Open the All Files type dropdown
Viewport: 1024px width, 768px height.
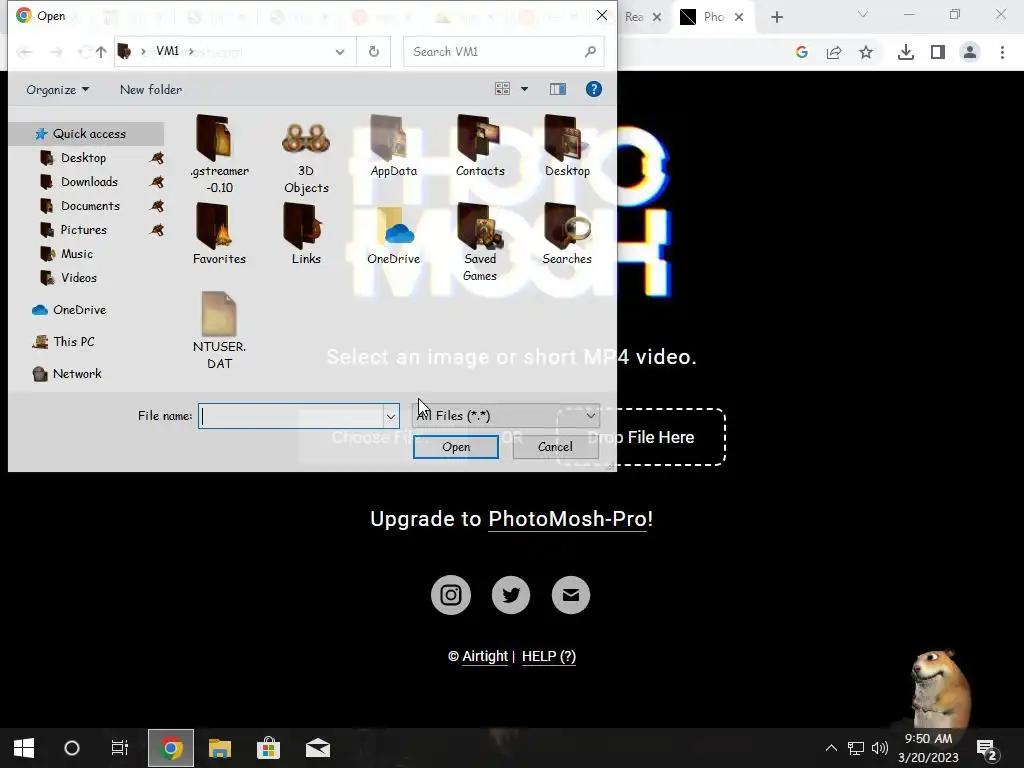507,415
